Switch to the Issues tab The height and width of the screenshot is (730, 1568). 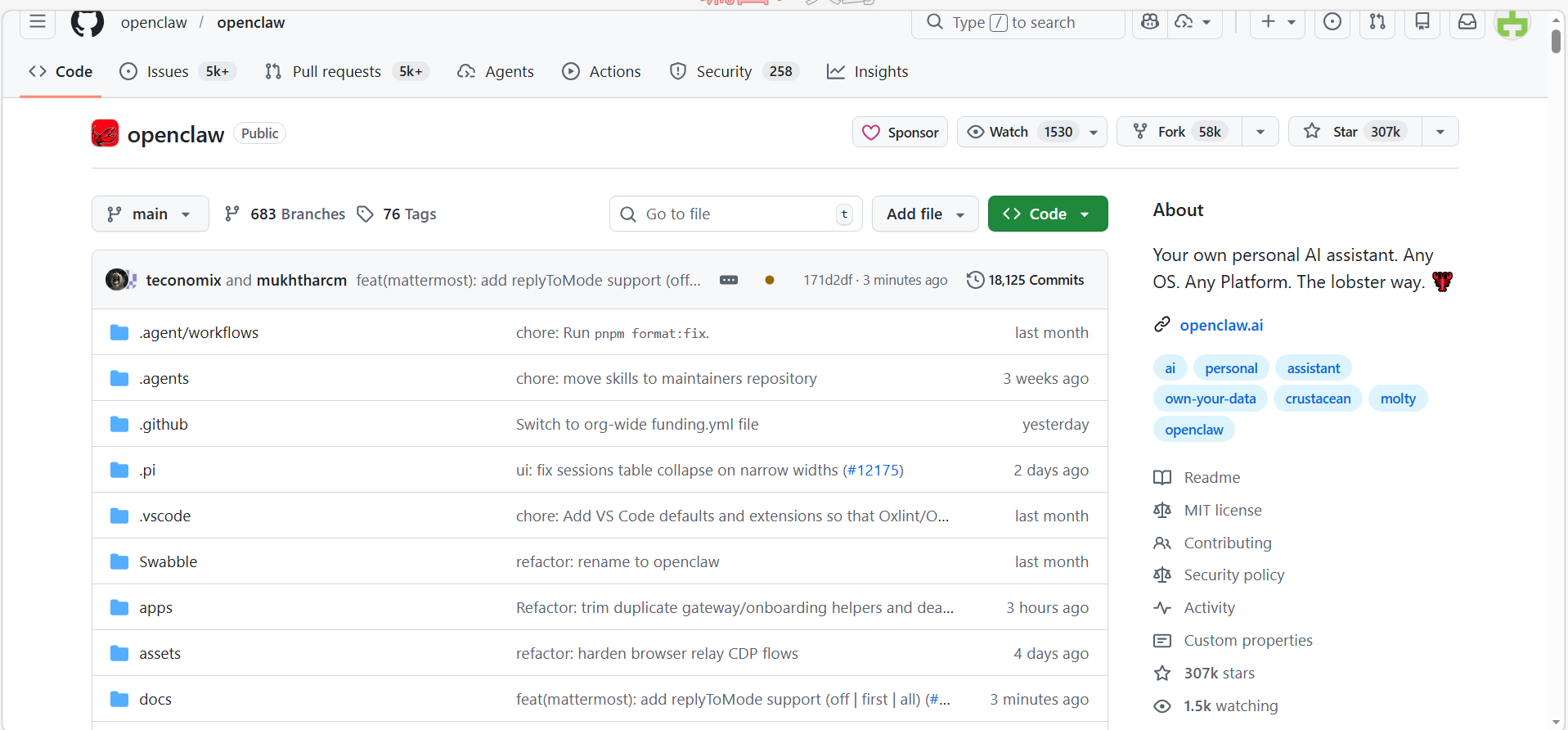(178, 71)
